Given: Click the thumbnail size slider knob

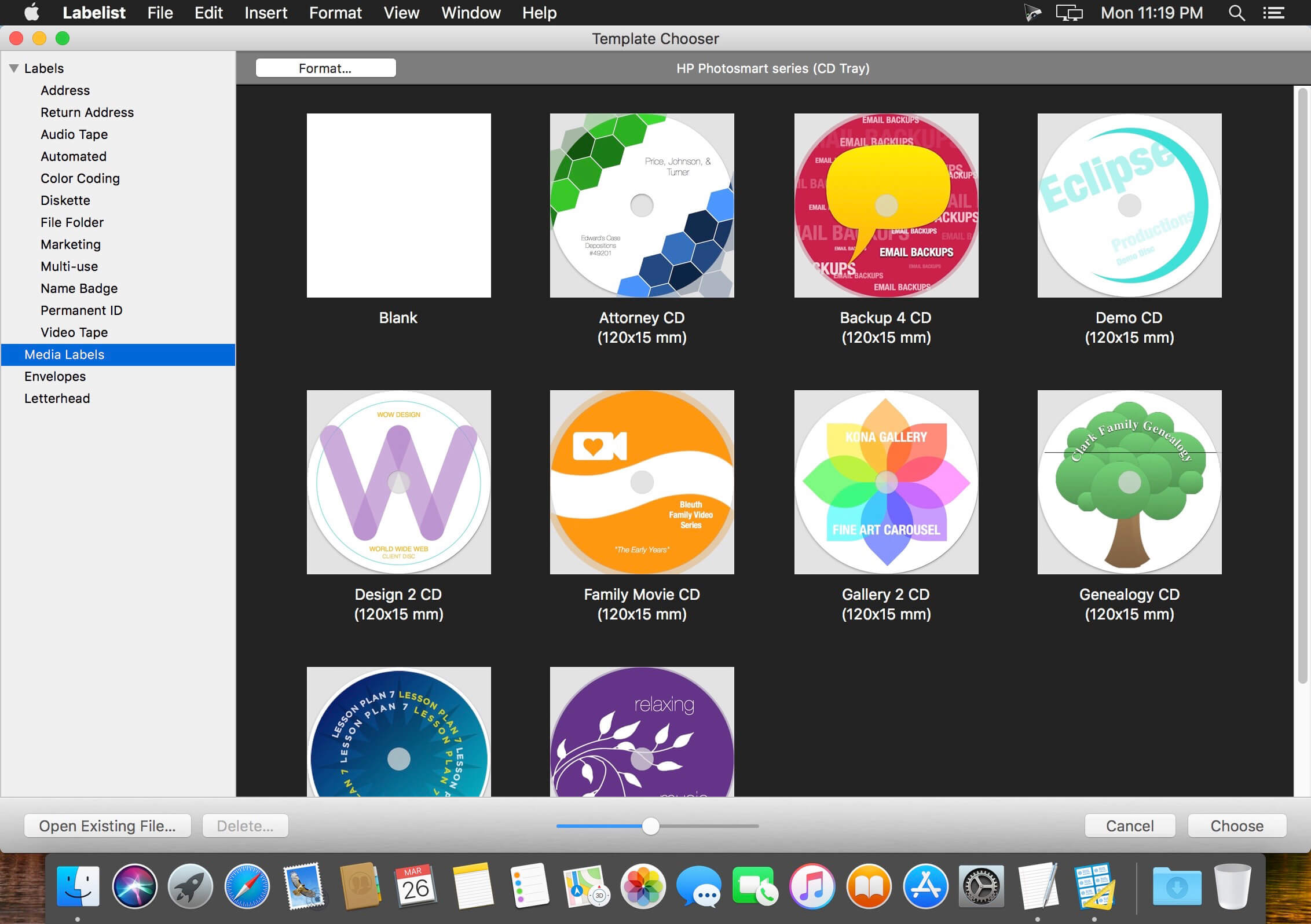Looking at the screenshot, I should tap(650, 826).
